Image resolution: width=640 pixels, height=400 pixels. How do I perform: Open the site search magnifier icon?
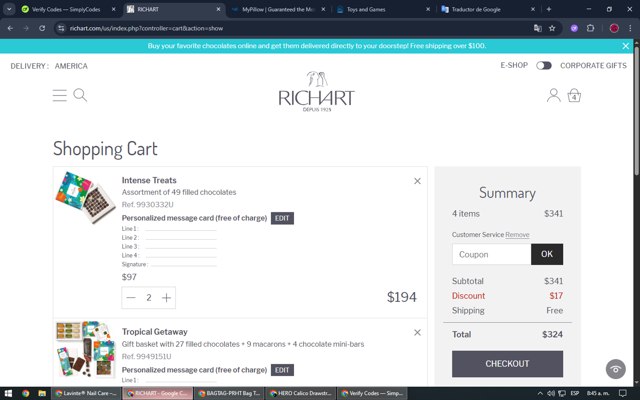80,95
